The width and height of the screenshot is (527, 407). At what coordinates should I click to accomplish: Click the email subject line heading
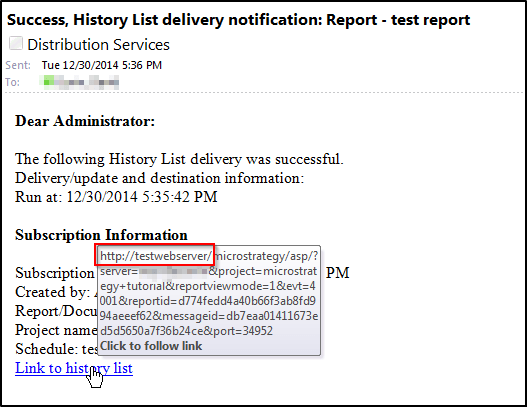[238, 19]
